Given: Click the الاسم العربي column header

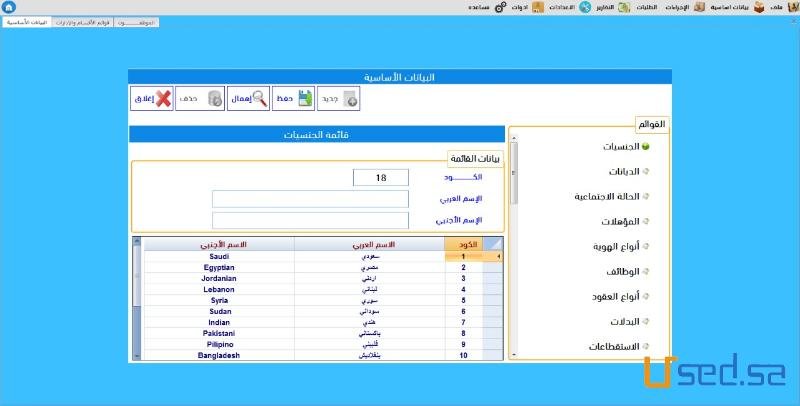Looking at the screenshot, I should [369, 244].
